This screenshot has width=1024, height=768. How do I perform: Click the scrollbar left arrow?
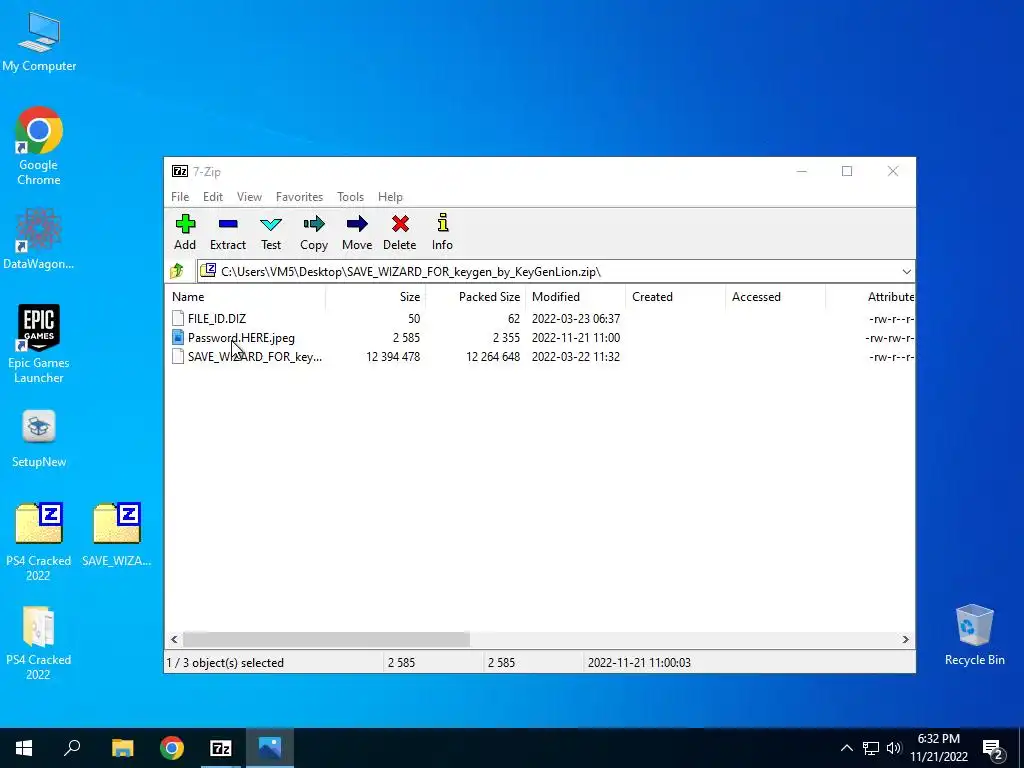(x=174, y=639)
